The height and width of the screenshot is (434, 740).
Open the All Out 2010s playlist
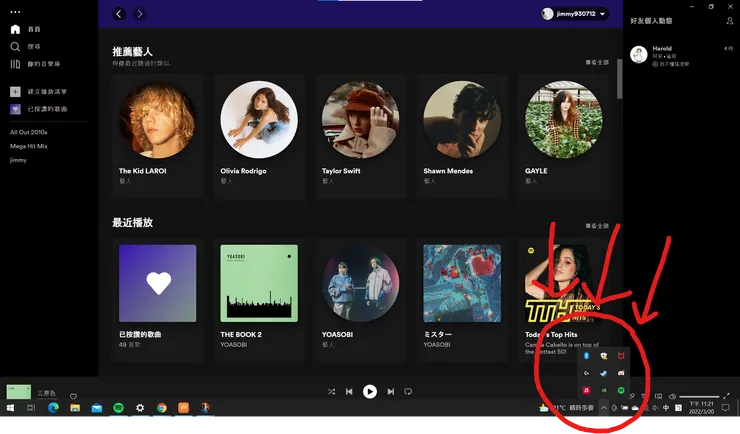29,132
